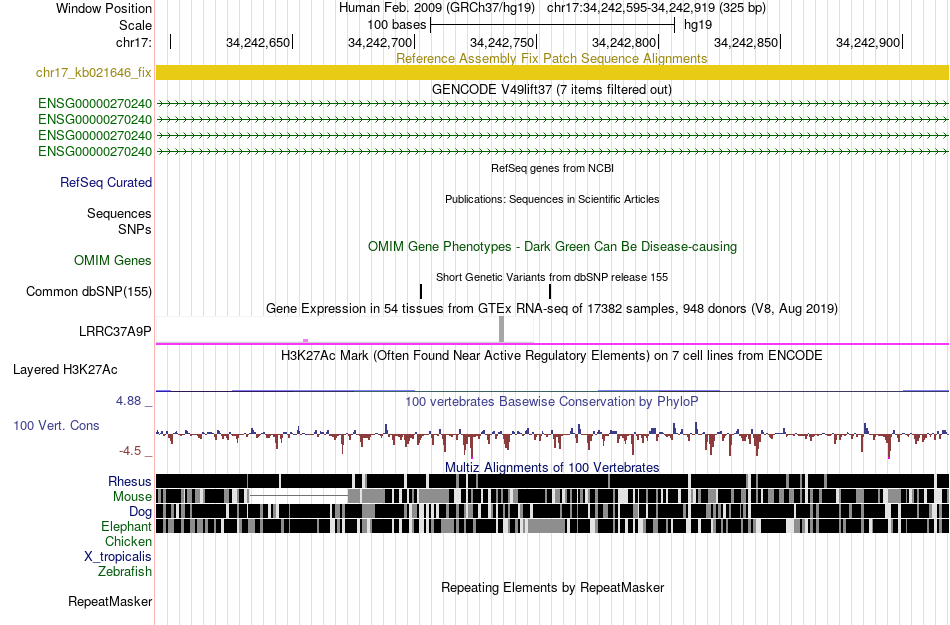950x625 pixels.
Task: Open Reference Assembly Fix Patch Sequence Alignments title
Action: click(551, 58)
